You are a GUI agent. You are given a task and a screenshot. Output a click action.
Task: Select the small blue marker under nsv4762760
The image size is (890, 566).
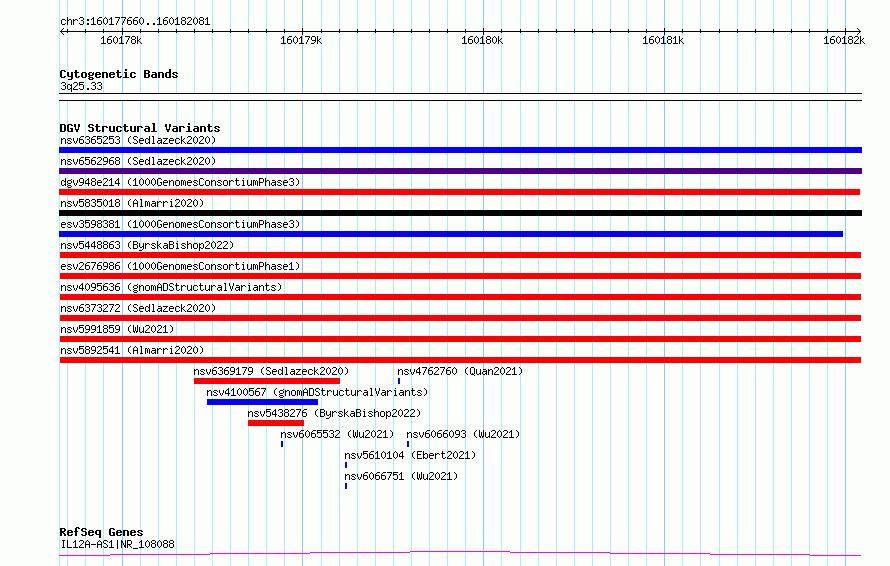[399, 381]
